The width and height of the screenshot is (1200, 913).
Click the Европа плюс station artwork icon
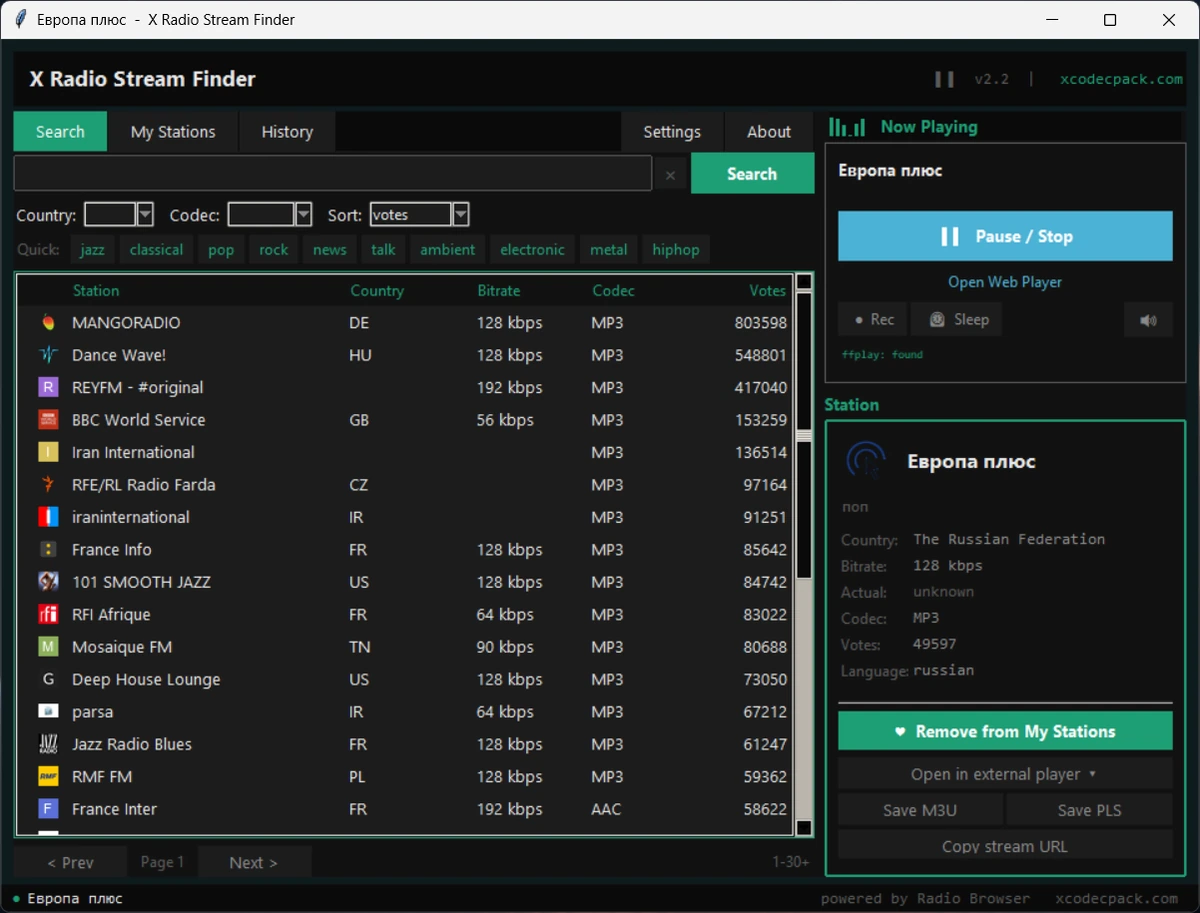point(866,461)
